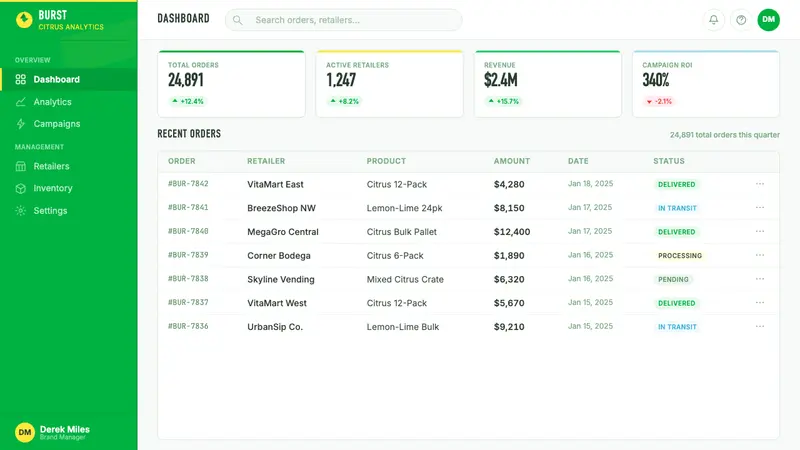Sort by the RETAILER column header

(x=266, y=161)
